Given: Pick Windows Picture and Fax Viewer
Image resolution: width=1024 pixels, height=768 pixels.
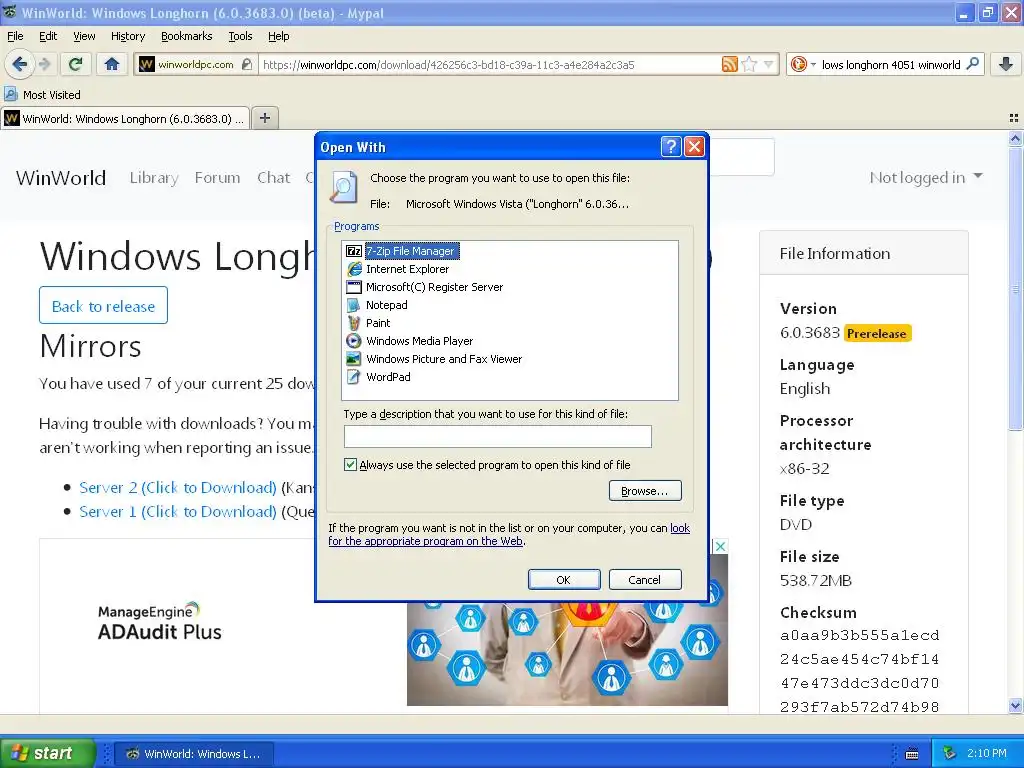Looking at the screenshot, I should pyautogui.click(x=434, y=359).
